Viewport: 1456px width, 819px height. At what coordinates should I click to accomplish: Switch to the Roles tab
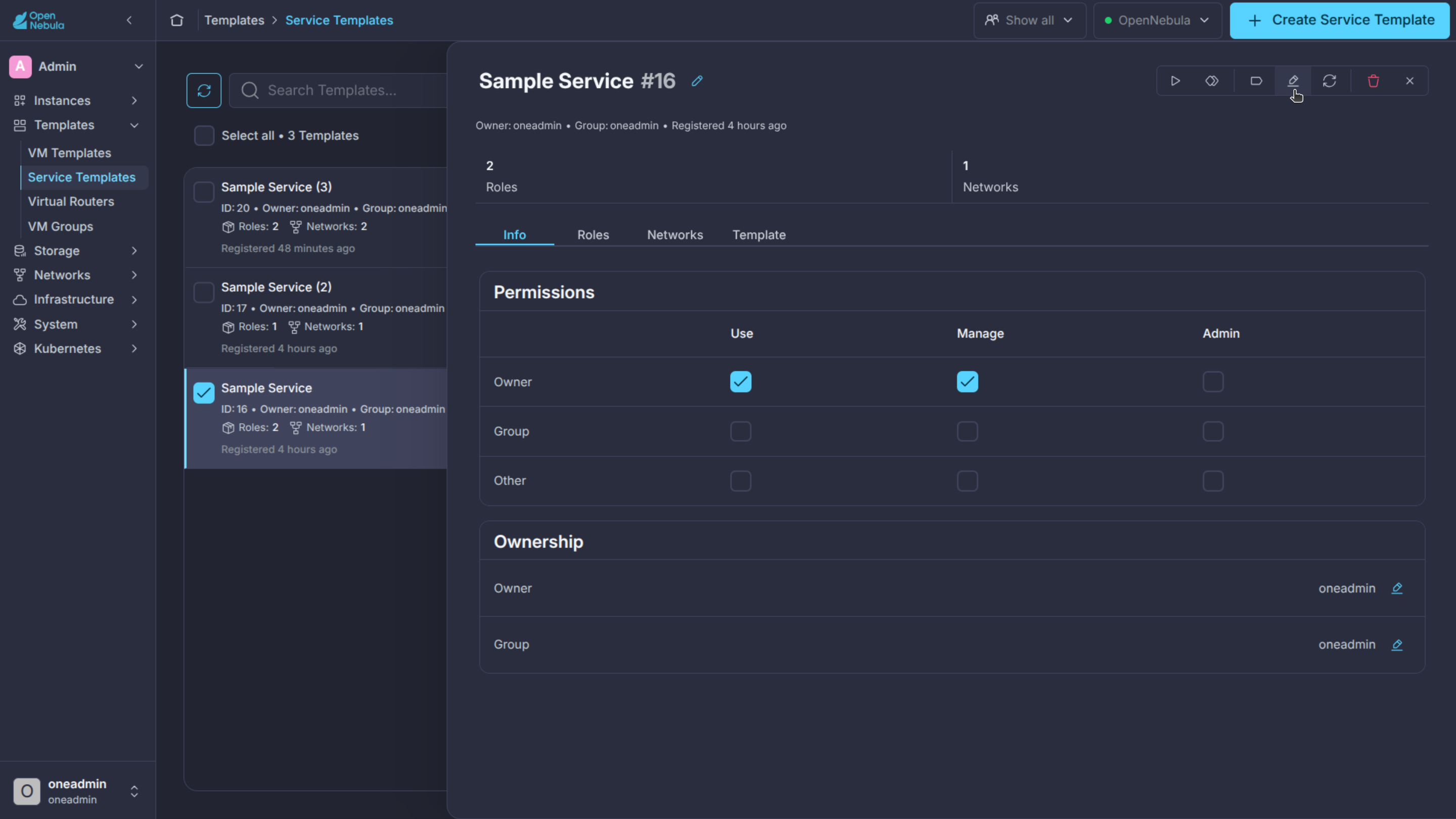[593, 235]
